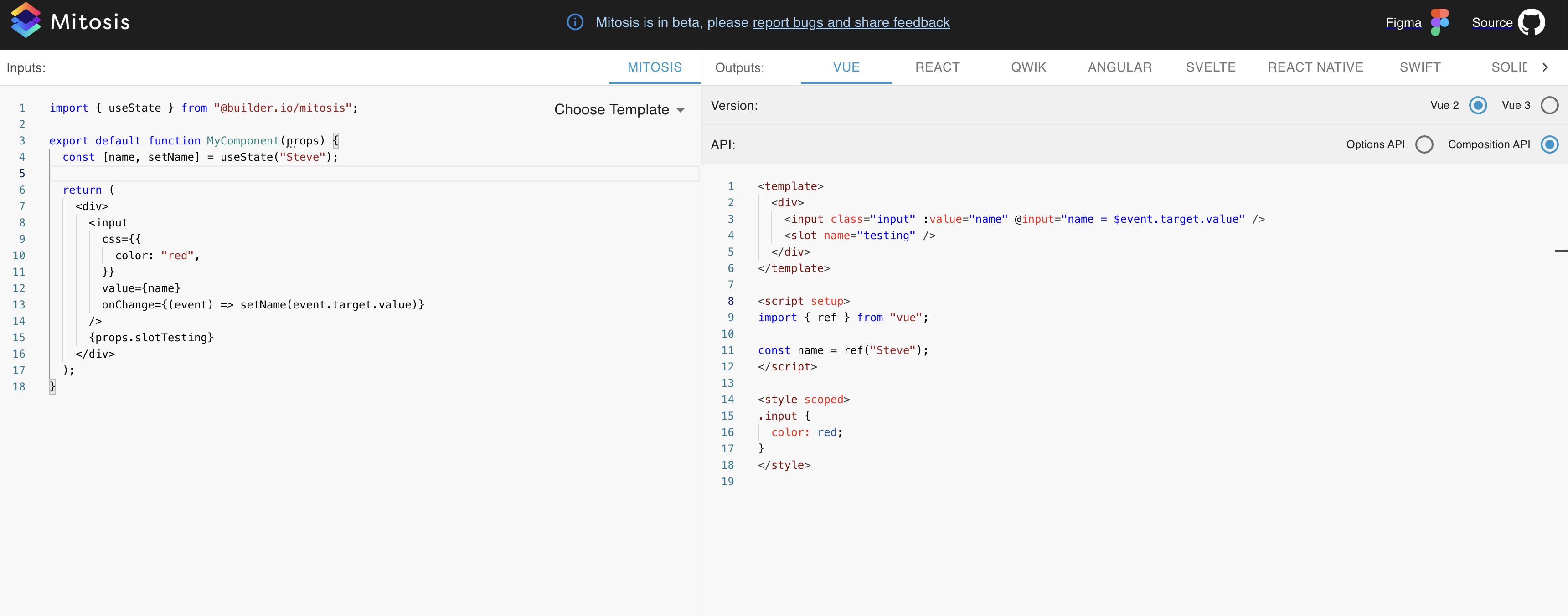Click the info icon next to the beta notice

click(x=575, y=22)
